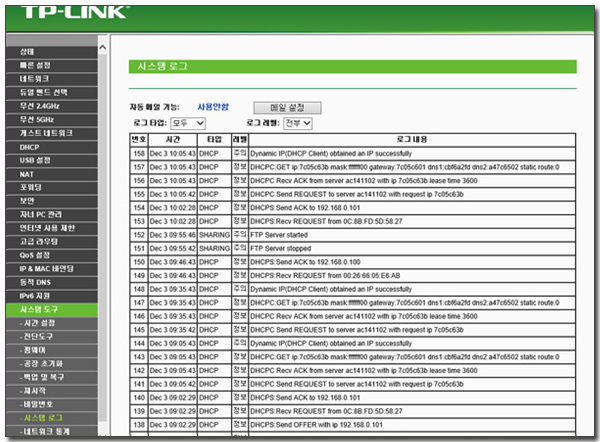Click log number cell 158
Viewport: 600px width, 442px height.
pyautogui.click(x=139, y=154)
